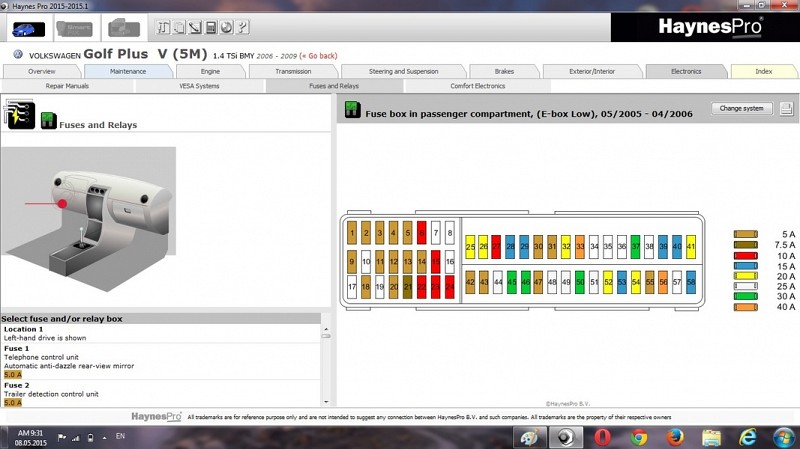Open the Steering and Suspension tab

coord(404,71)
